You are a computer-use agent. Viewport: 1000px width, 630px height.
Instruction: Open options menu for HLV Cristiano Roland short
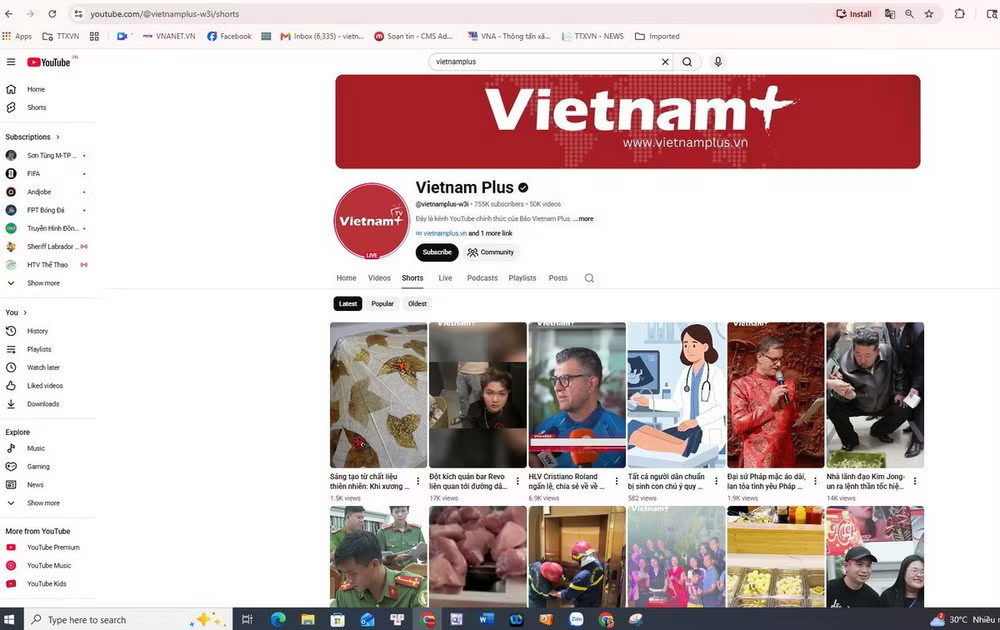pos(617,481)
